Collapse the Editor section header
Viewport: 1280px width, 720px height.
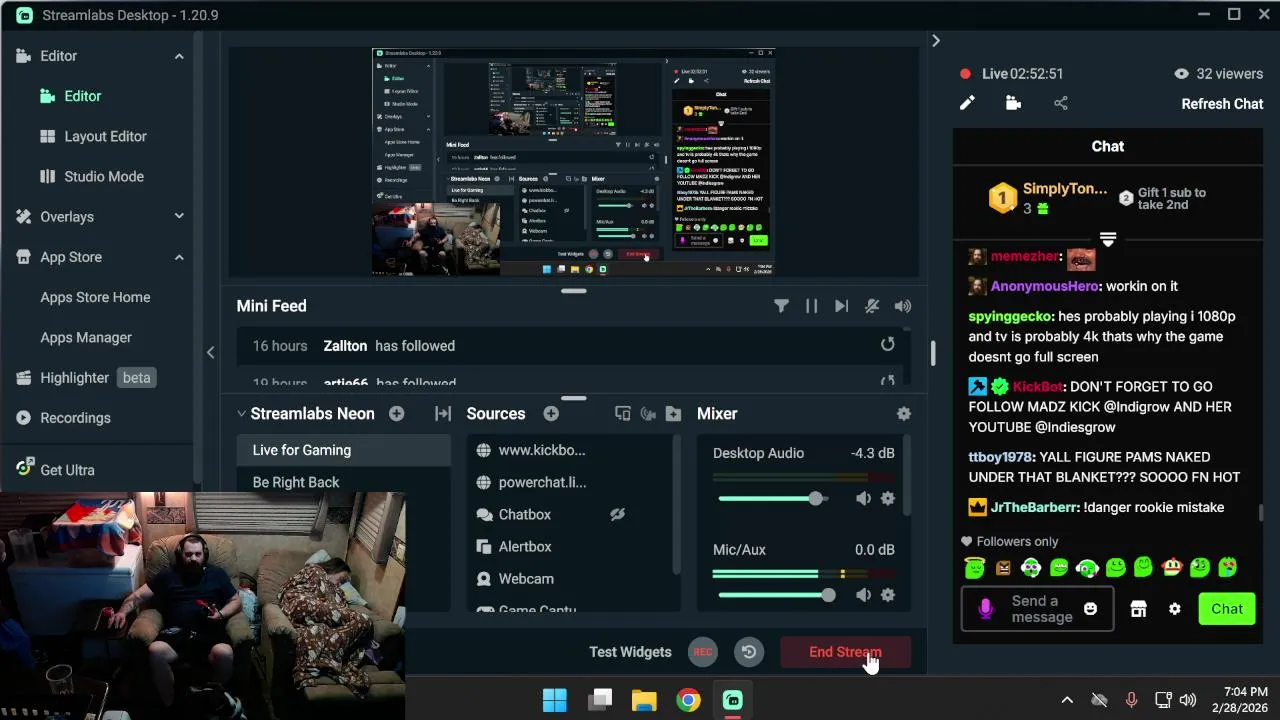[179, 56]
